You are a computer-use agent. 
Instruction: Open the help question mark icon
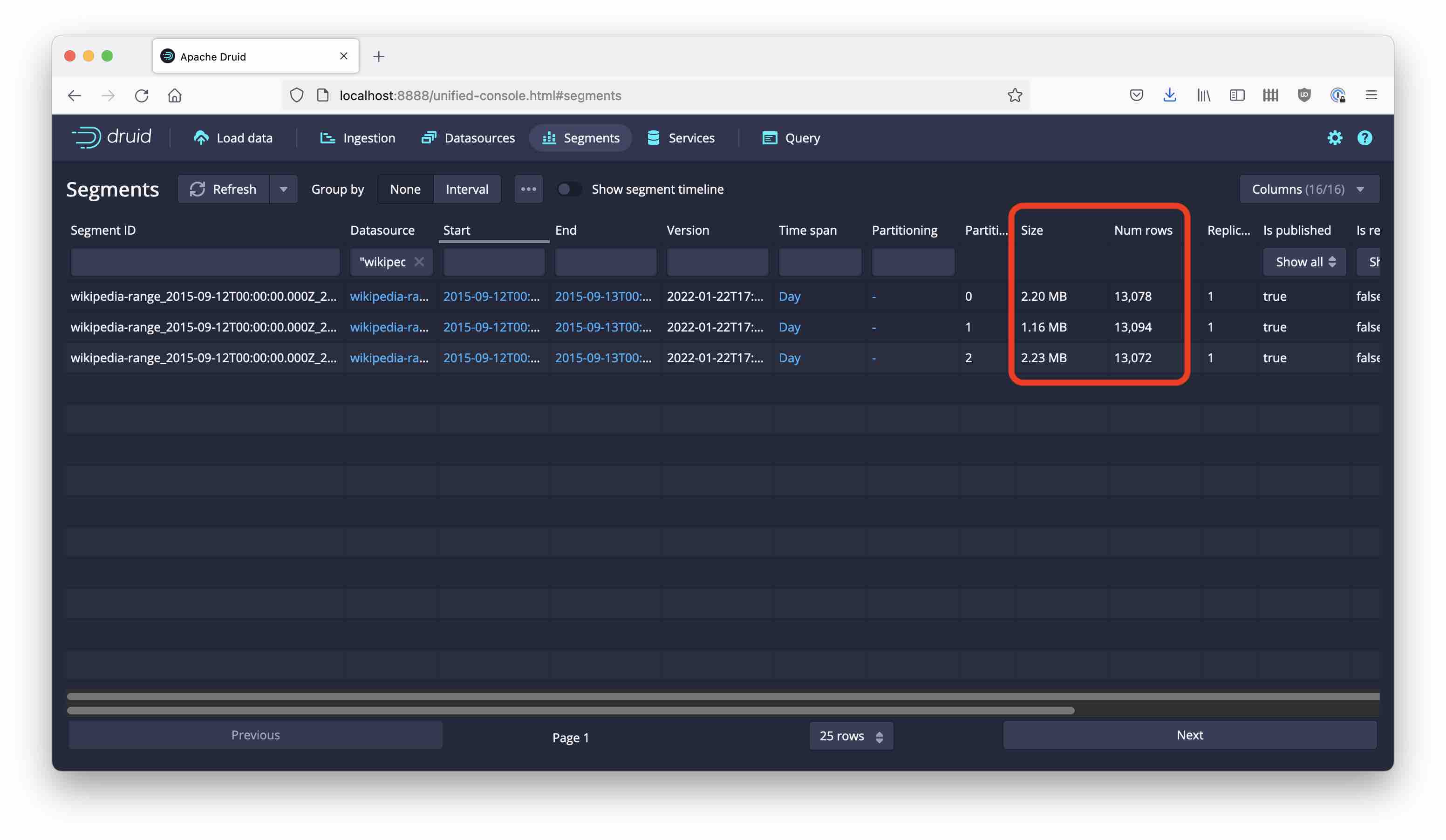coord(1364,138)
